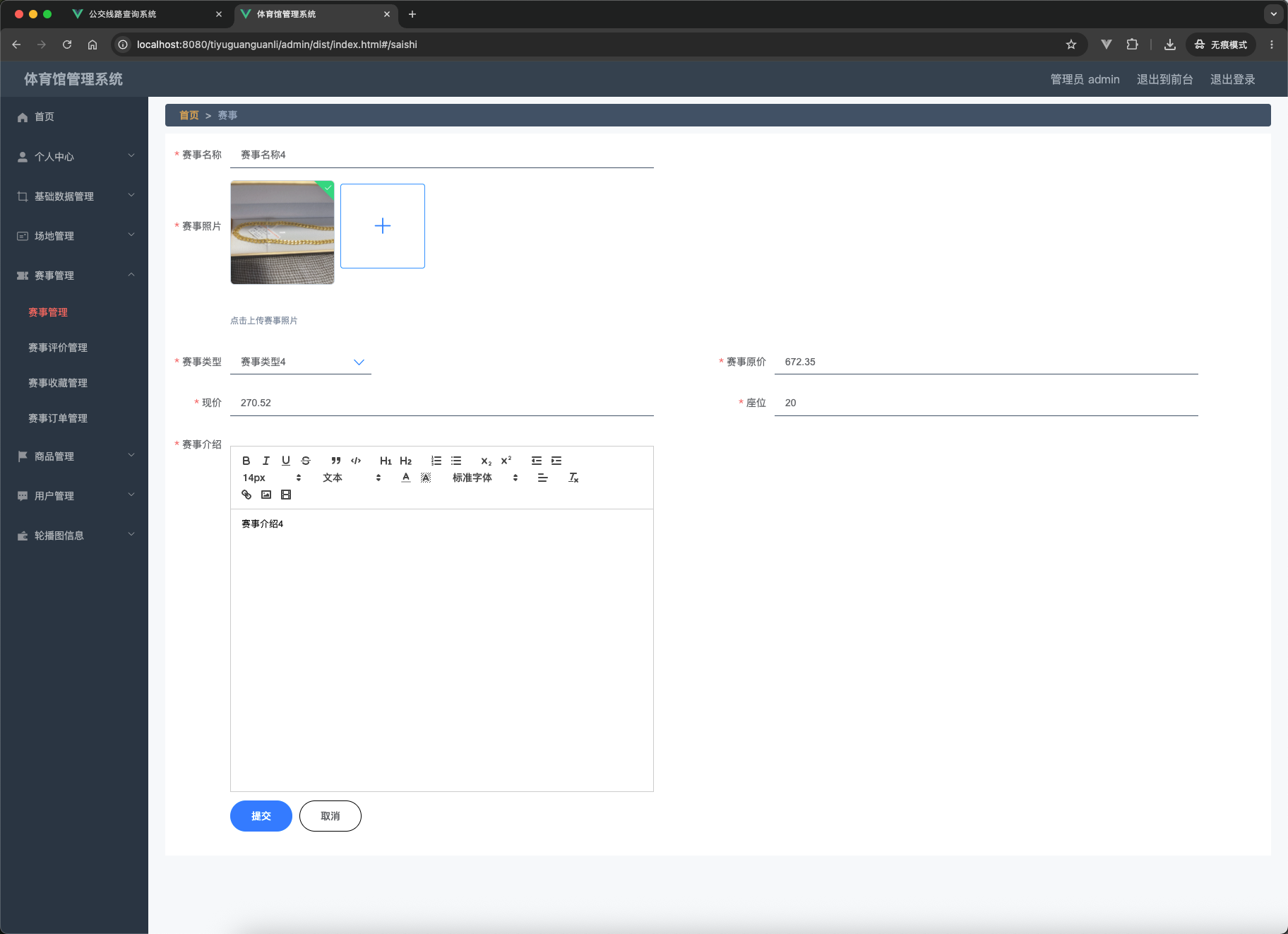This screenshot has width=1288, height=934.
Task: Expand 商品管理 sidebar menu
Action: pyautogui.click(x=74, y=456)
